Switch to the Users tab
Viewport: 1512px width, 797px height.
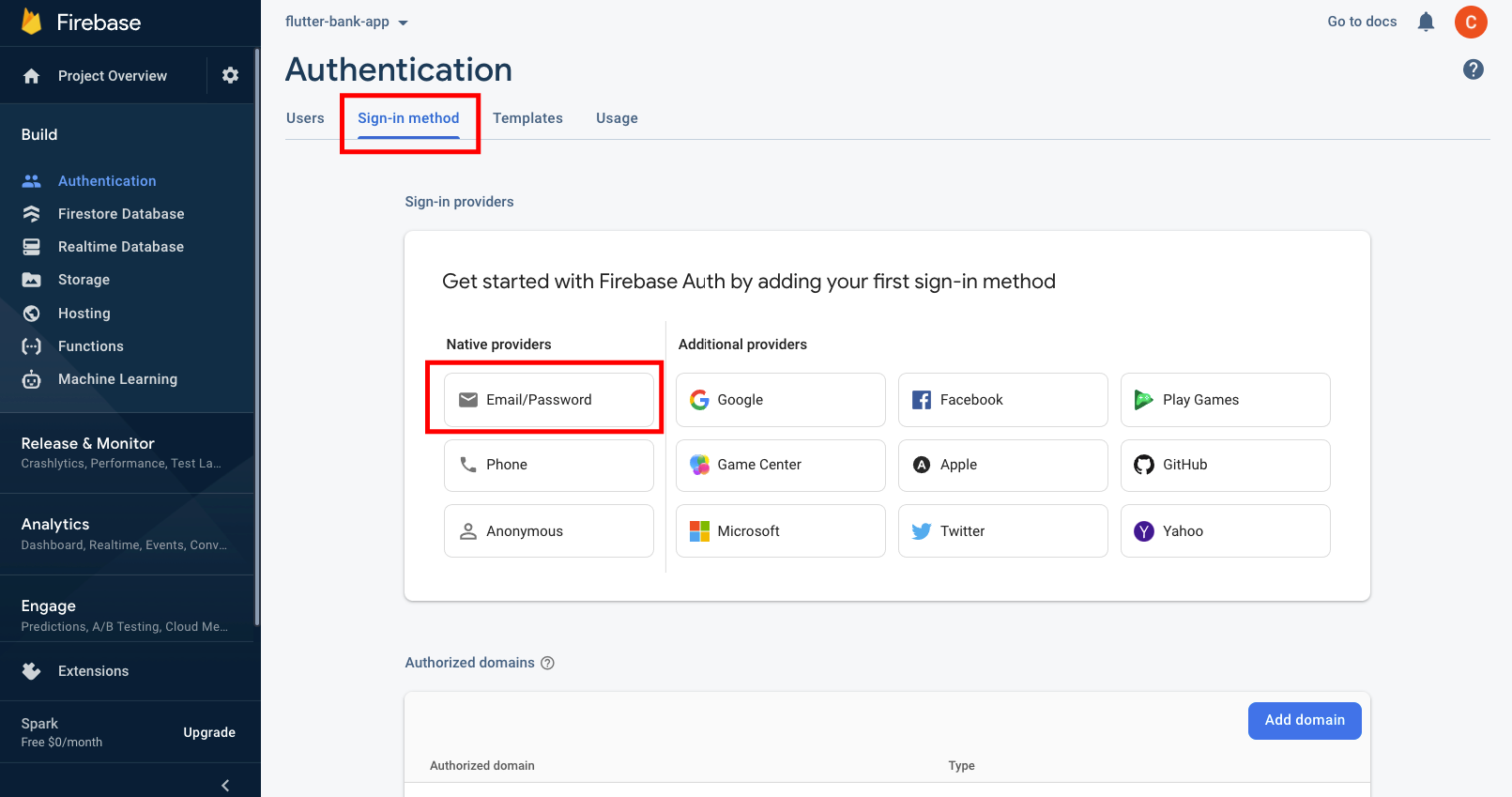point(305,118)
